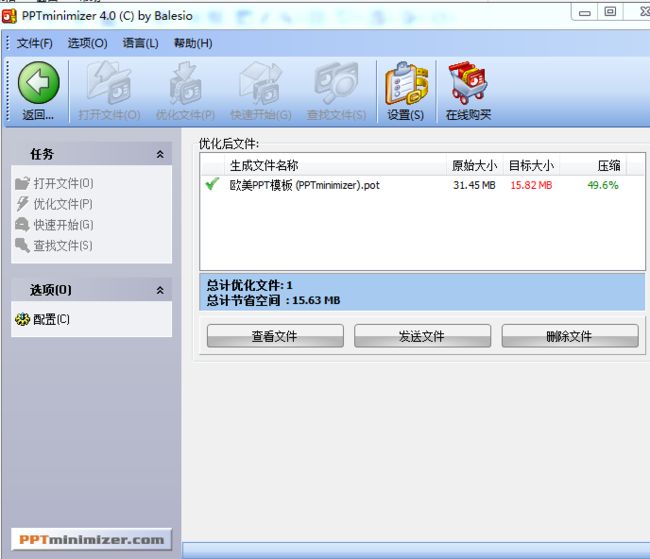Click 打开文件(O) in the task panel
Image resolution: width=650 pixels, height=559 pixels.
click(x=54, y=183)
